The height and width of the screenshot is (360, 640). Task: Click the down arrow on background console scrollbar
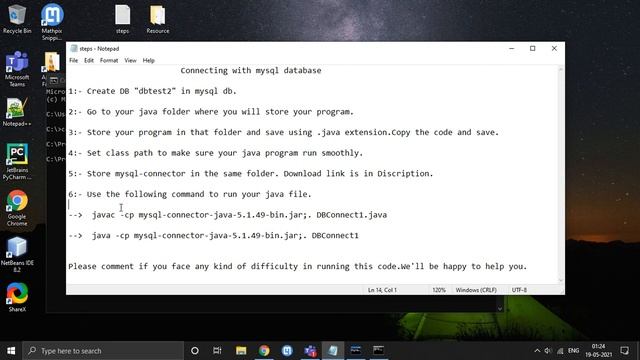[500, 309]
